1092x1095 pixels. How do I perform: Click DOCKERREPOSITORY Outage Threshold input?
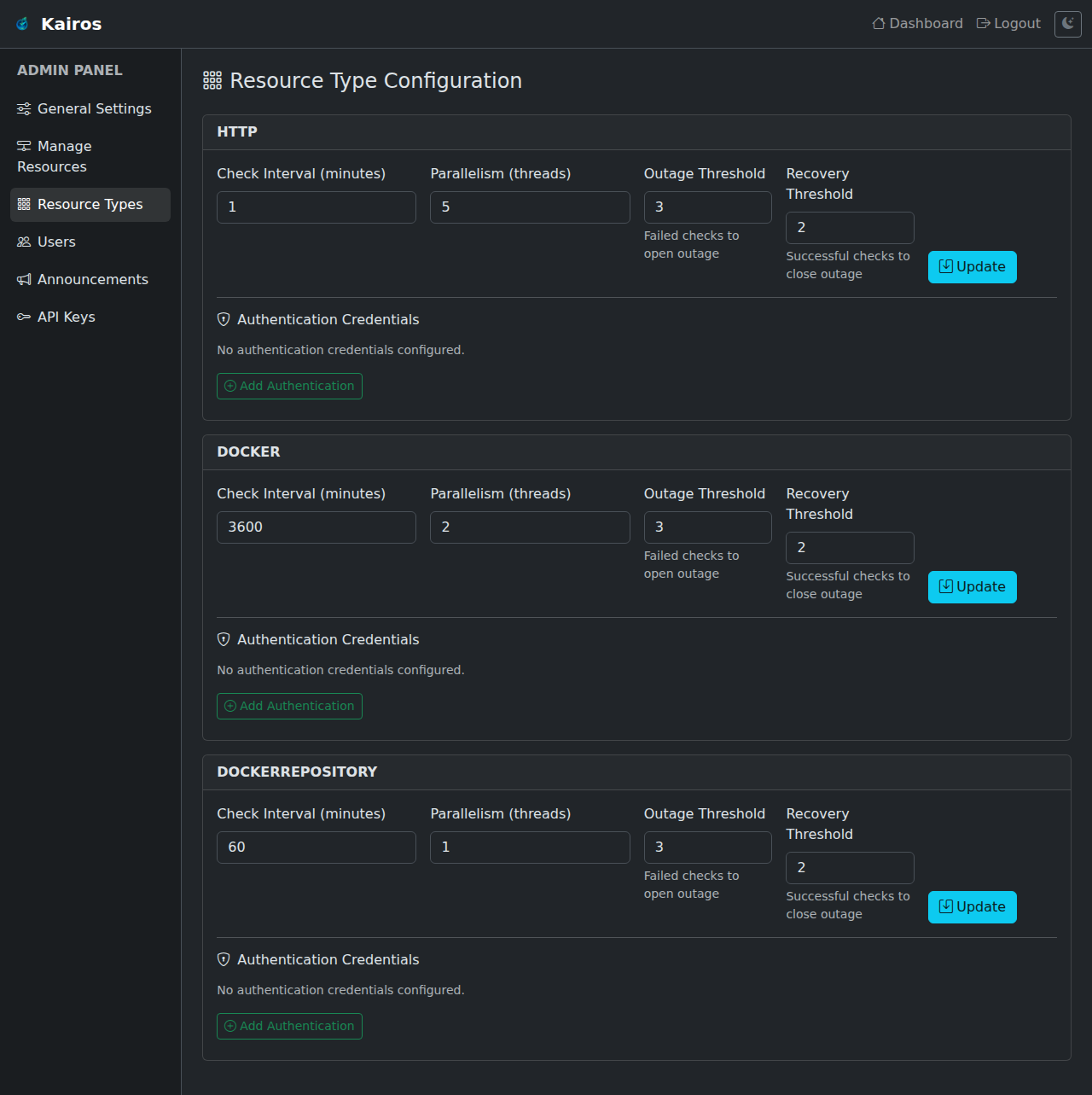click(x=708, y=847)
